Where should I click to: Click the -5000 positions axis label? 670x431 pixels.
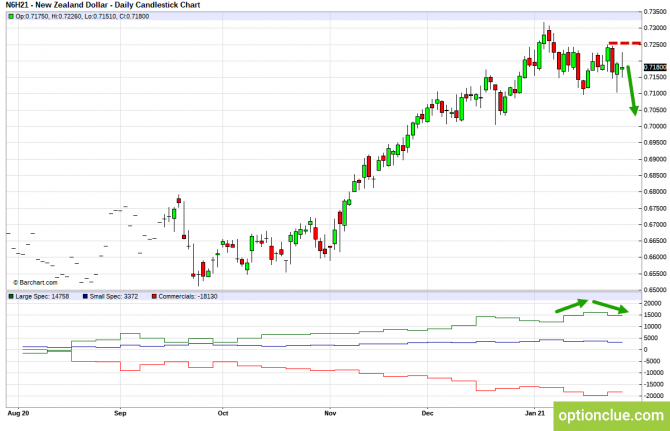coord(652,361)
